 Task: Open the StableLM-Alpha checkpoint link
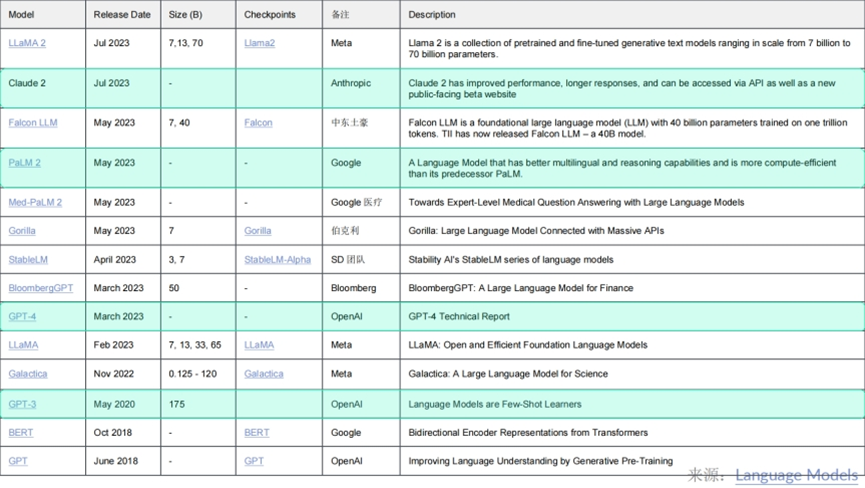pyautogui.click(x=277, y=260)
